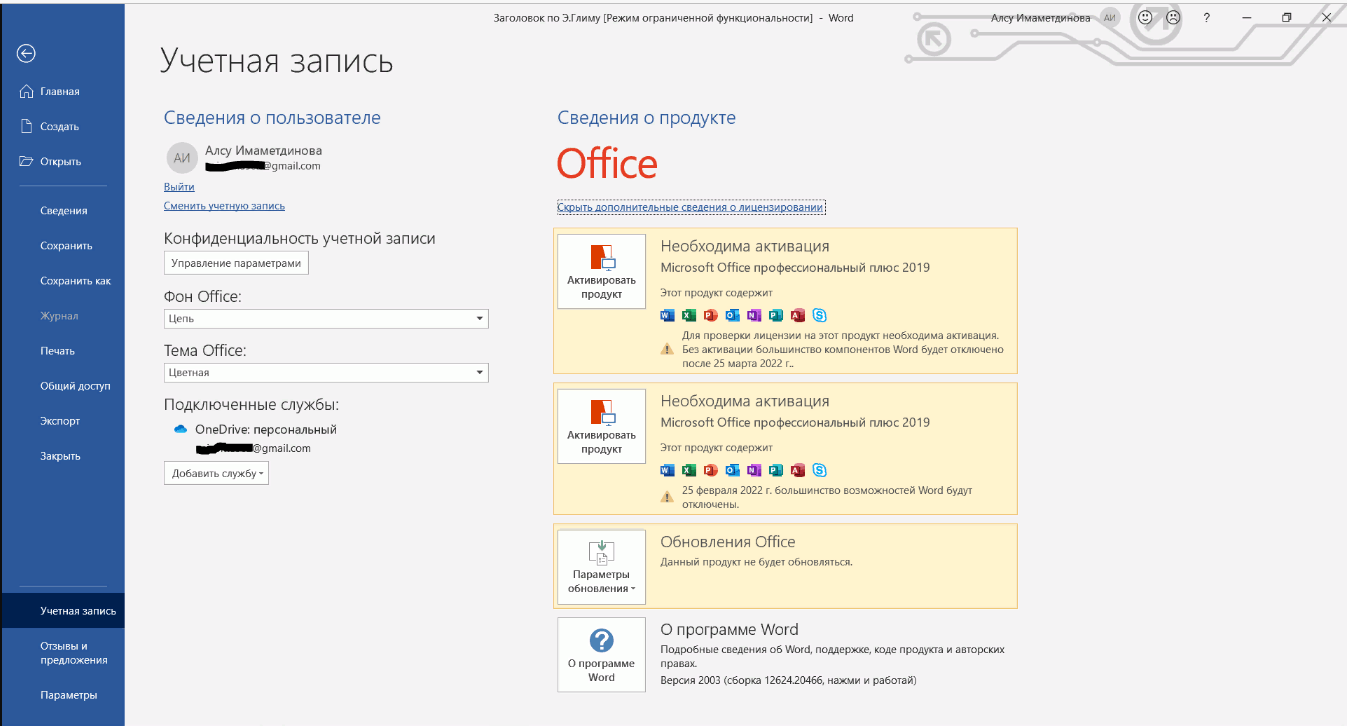
Task: Click the question mark help icon in the title bar
Action: point(1207,17)
